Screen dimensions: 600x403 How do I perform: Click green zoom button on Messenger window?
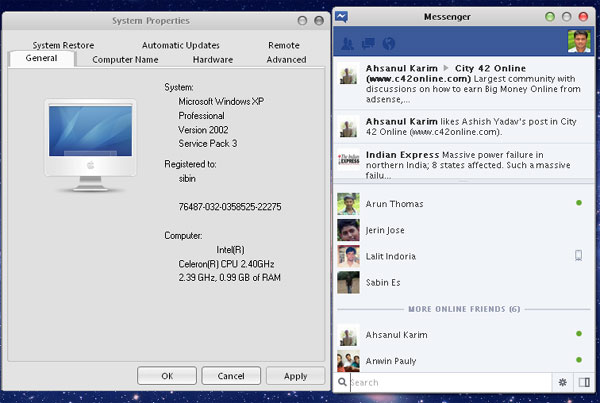coord(550,17)
